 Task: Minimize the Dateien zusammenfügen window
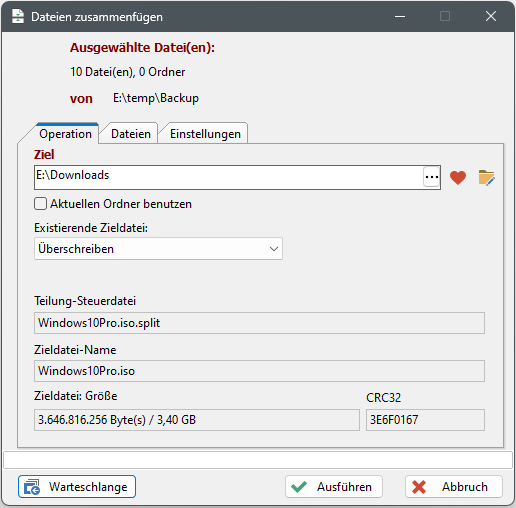coord(400,16)
